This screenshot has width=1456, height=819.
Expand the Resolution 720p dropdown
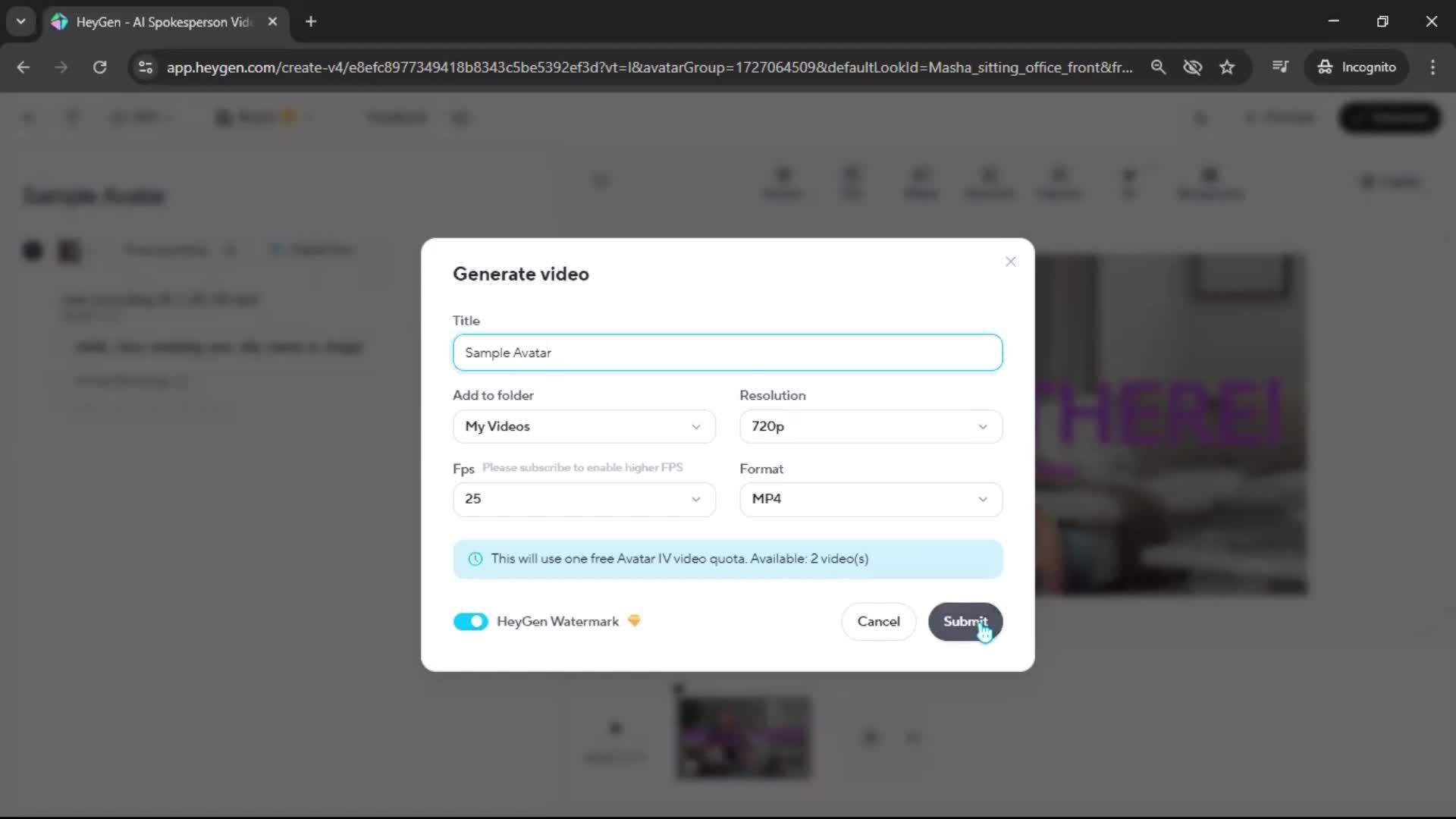tap(870, 426)
